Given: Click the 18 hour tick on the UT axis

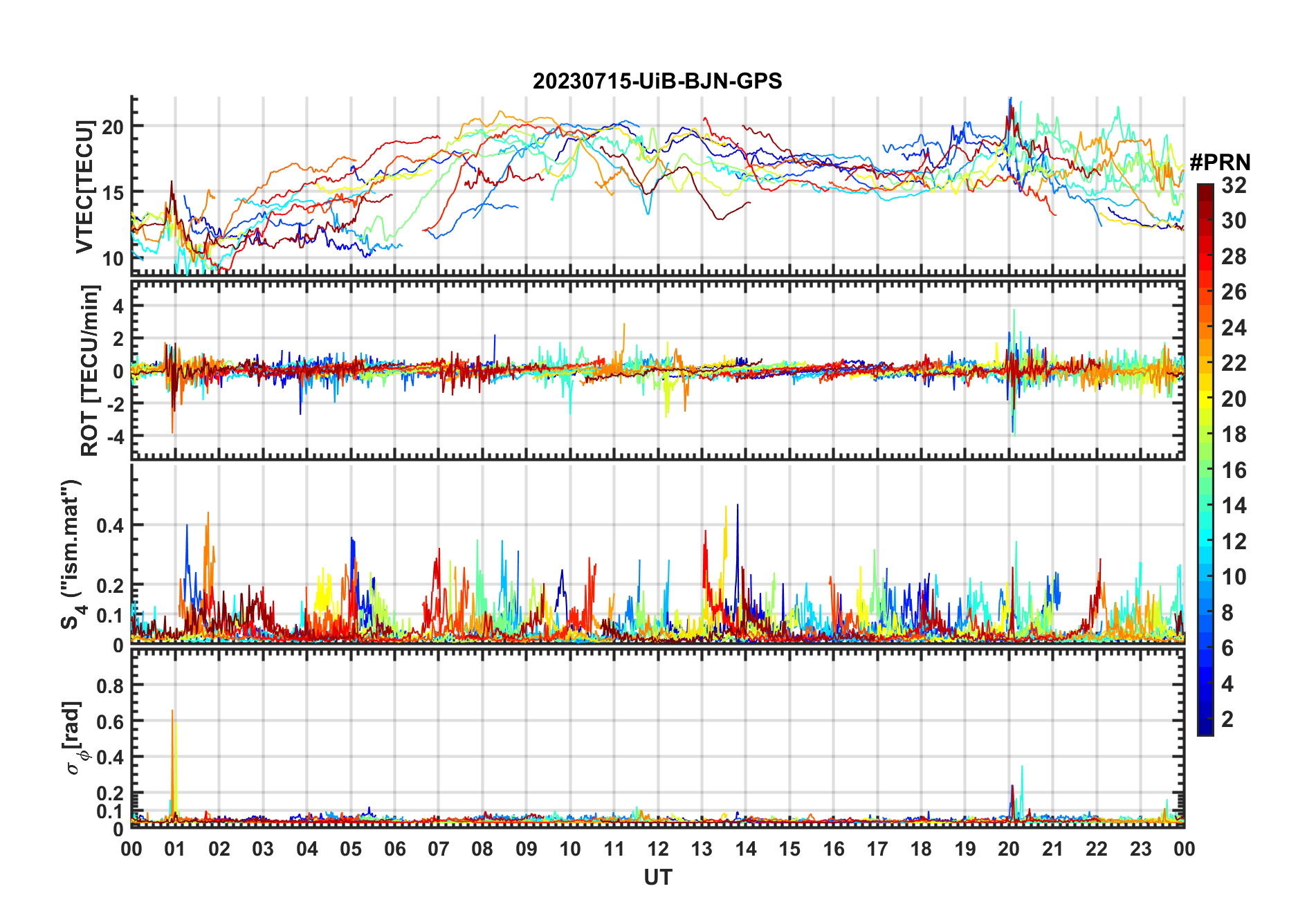Looking at the screenshot, I should pyautogui.click(x=921, y=849).
